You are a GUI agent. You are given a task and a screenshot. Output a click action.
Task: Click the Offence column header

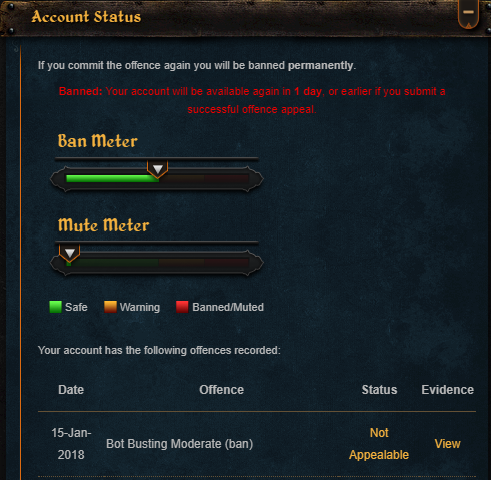click(x=221, y=390)
